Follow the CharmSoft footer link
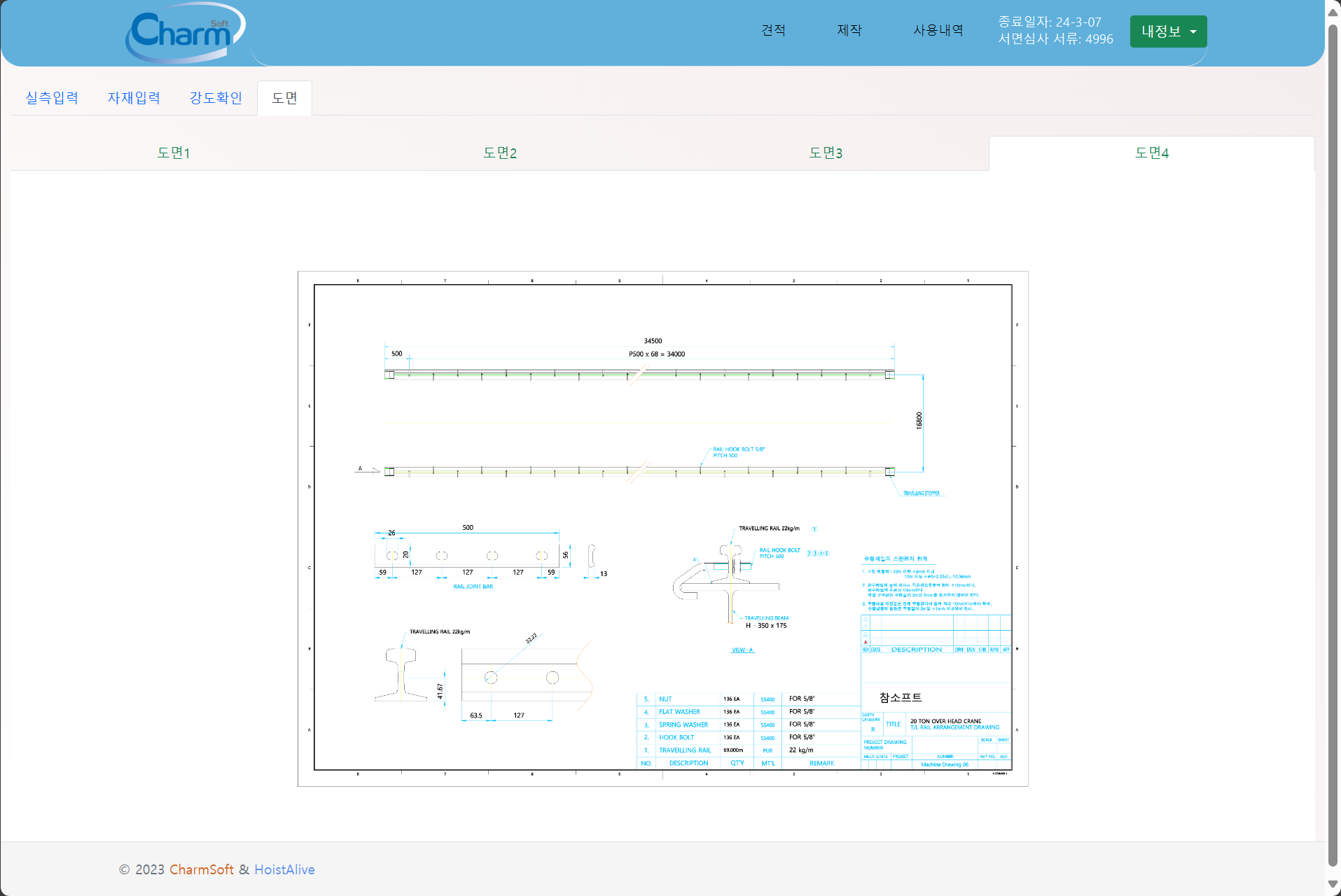The height and width of the screenshot is (896, 1341). coord(202,869)
